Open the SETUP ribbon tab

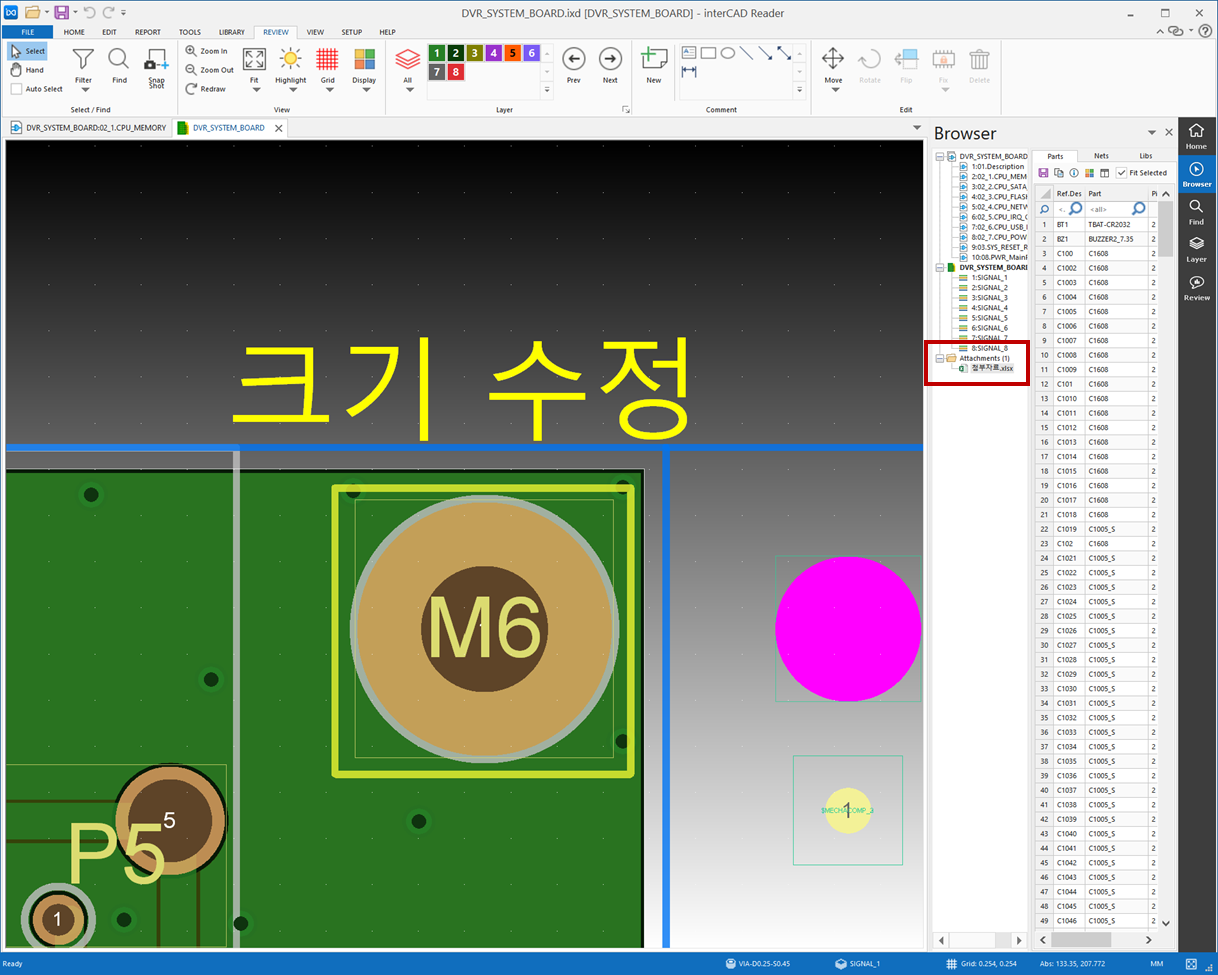pos(352,31)
